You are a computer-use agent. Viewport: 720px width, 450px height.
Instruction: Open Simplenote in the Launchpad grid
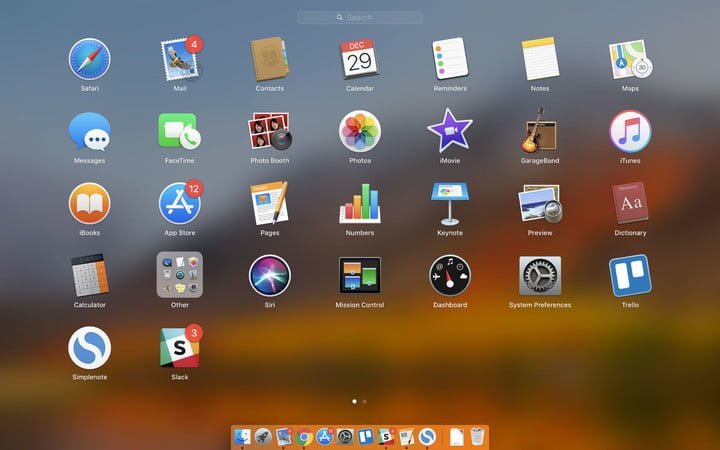90,348
